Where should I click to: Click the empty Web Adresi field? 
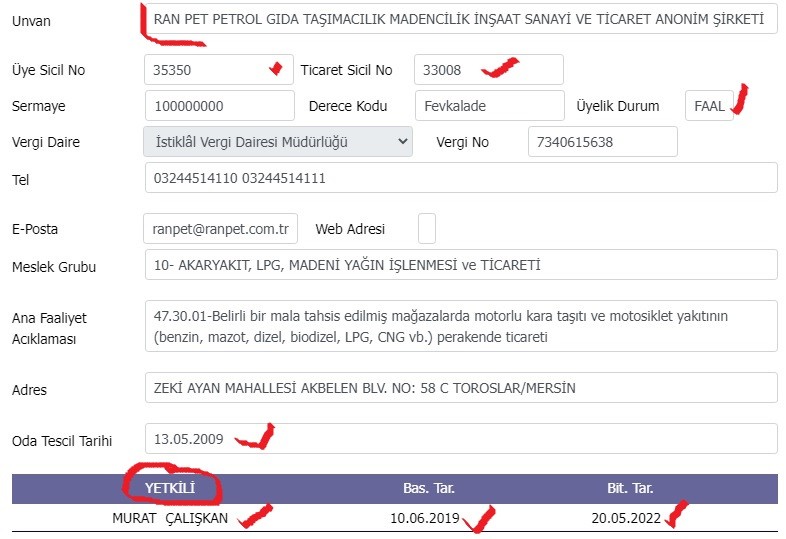pos(427,229)
